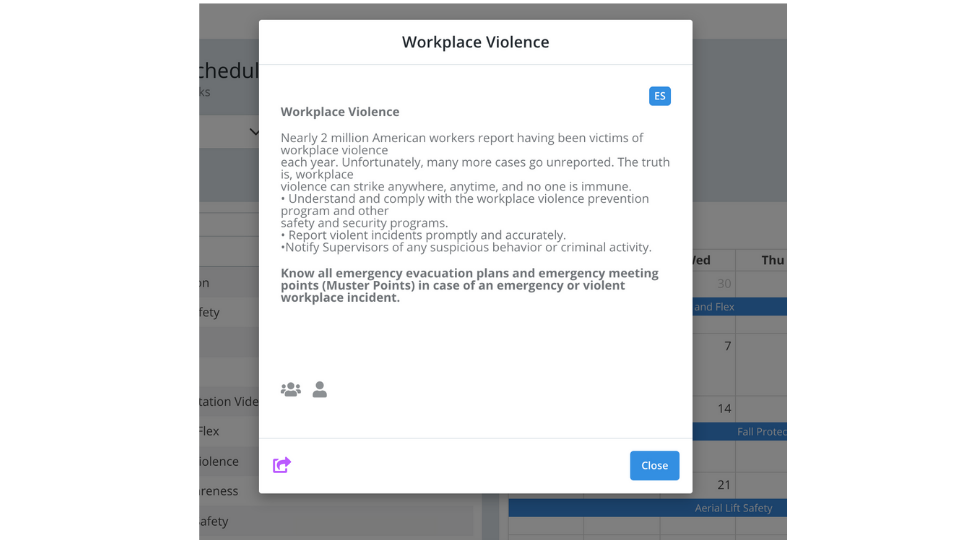
Task: Click the single person icon
Action: pyautogui.click(x=320, y=389)
